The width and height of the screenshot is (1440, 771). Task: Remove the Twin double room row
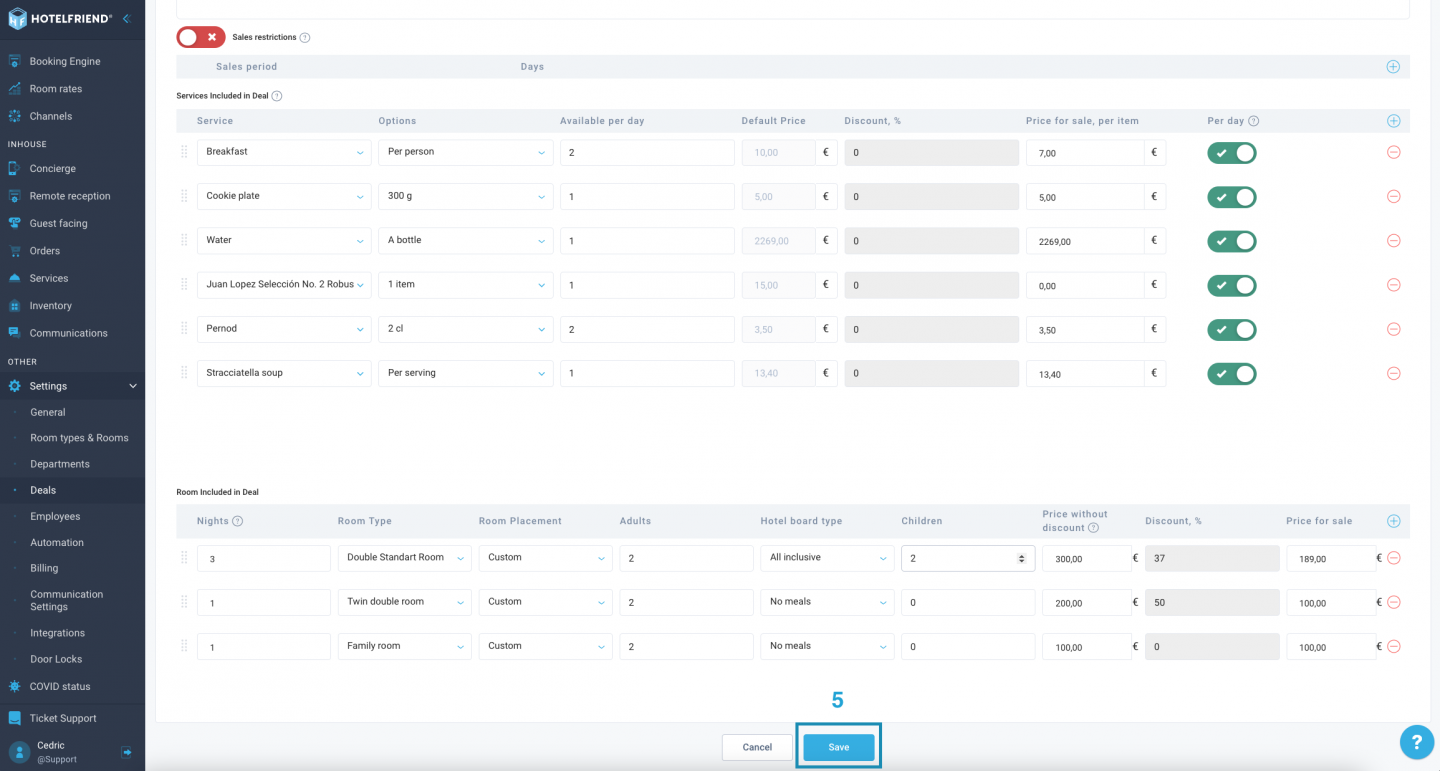(1393, 602)
